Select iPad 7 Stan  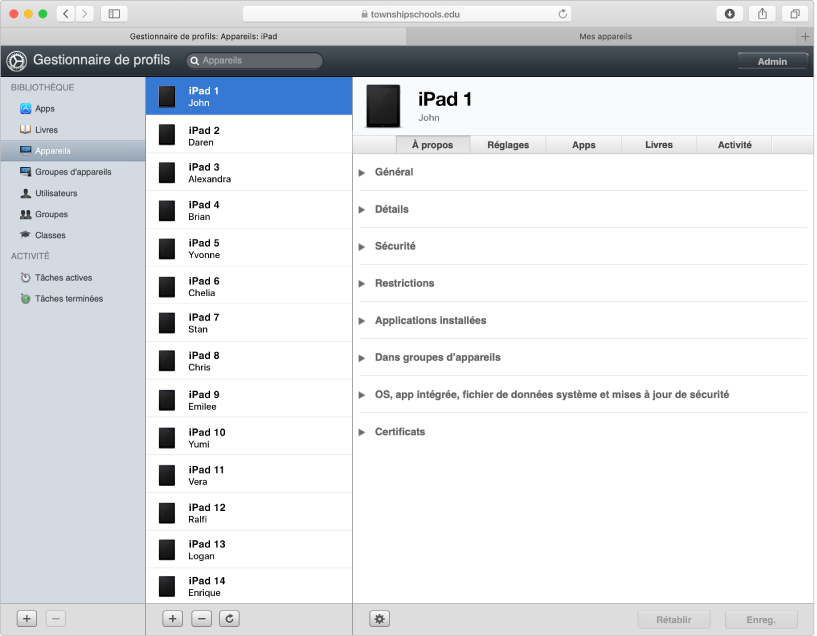(x=249, y=323)
